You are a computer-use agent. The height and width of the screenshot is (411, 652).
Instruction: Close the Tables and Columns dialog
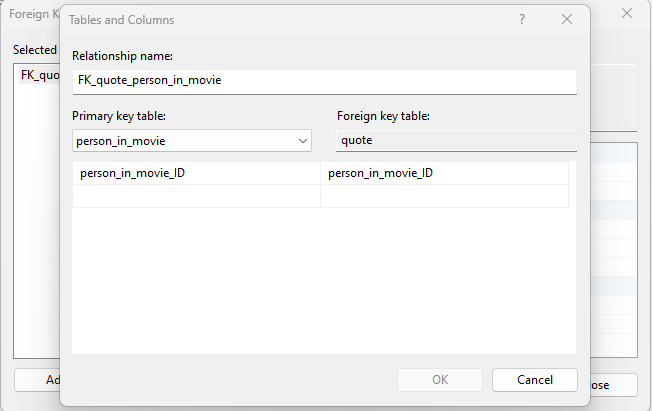point(567,19)
